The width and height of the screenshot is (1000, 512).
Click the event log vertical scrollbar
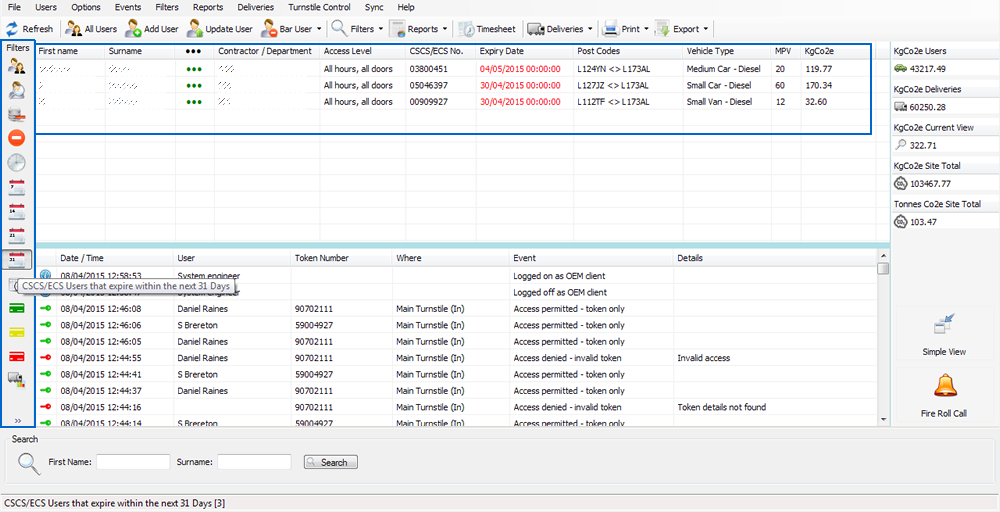click(883, 340)
